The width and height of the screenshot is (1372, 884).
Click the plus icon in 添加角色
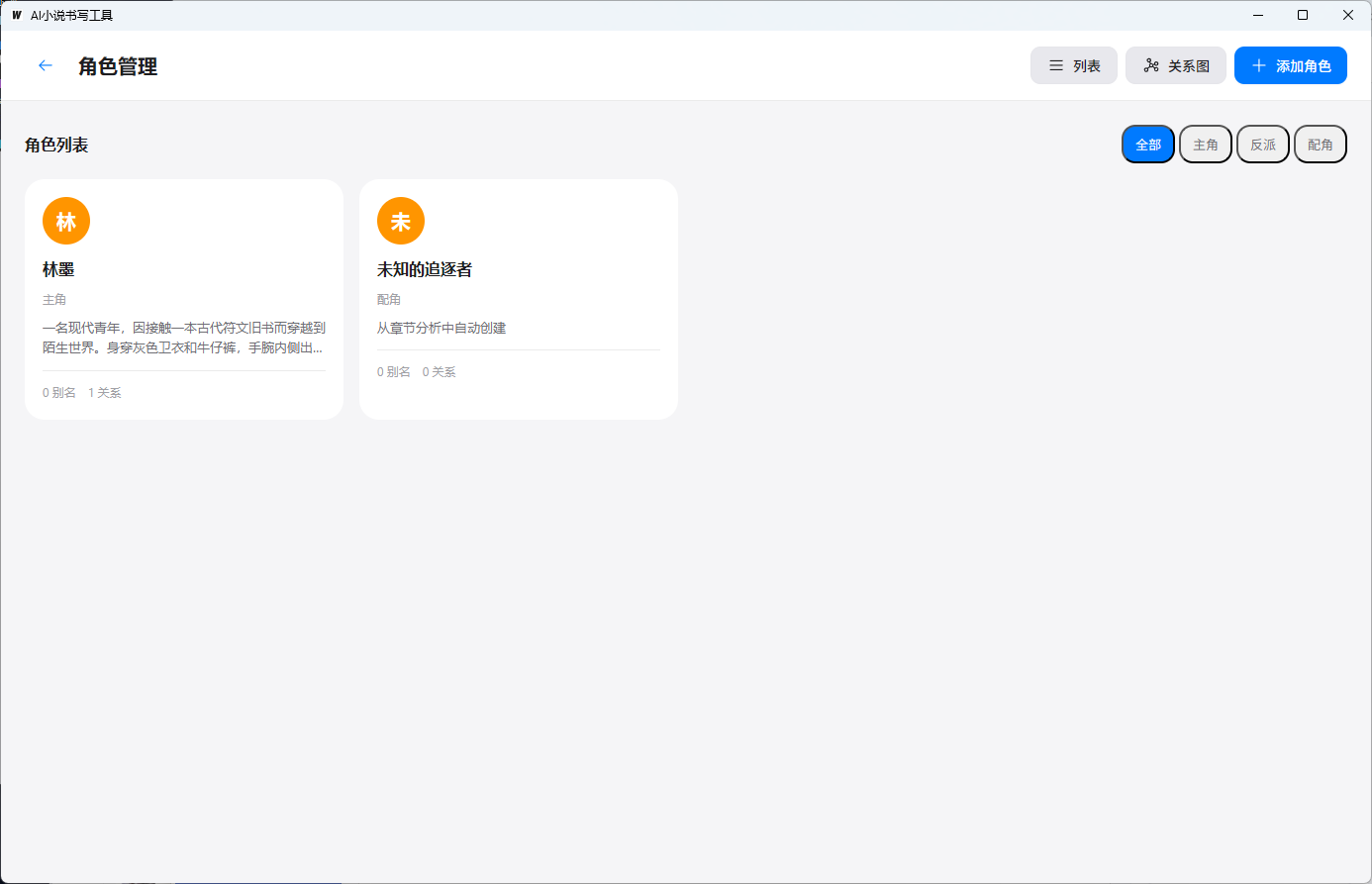click(x=1259, y=65)
